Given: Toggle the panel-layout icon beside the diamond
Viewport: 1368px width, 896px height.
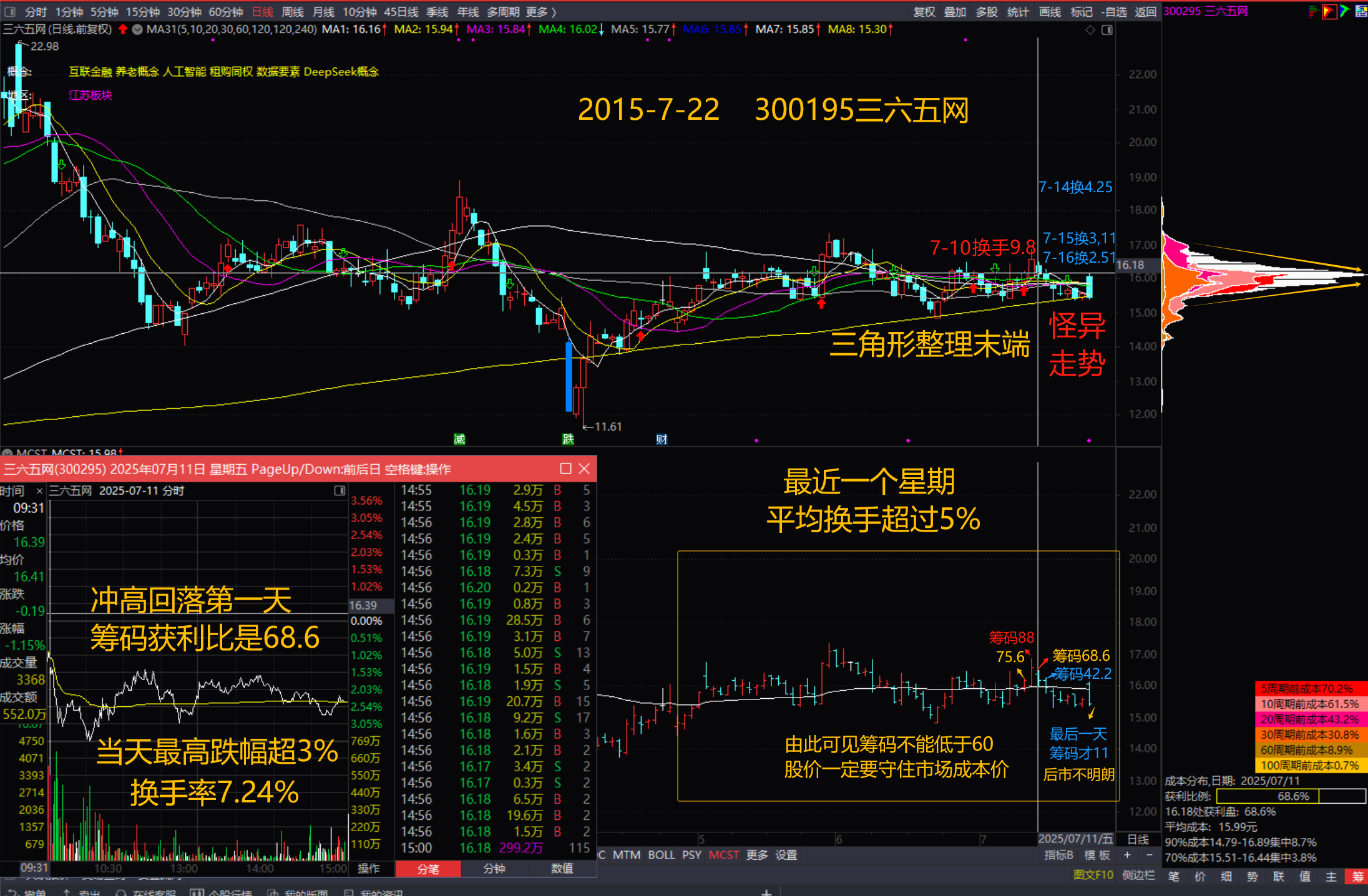Looking at the screenshot, I should pyautogui.click(x=1107, y=30).
